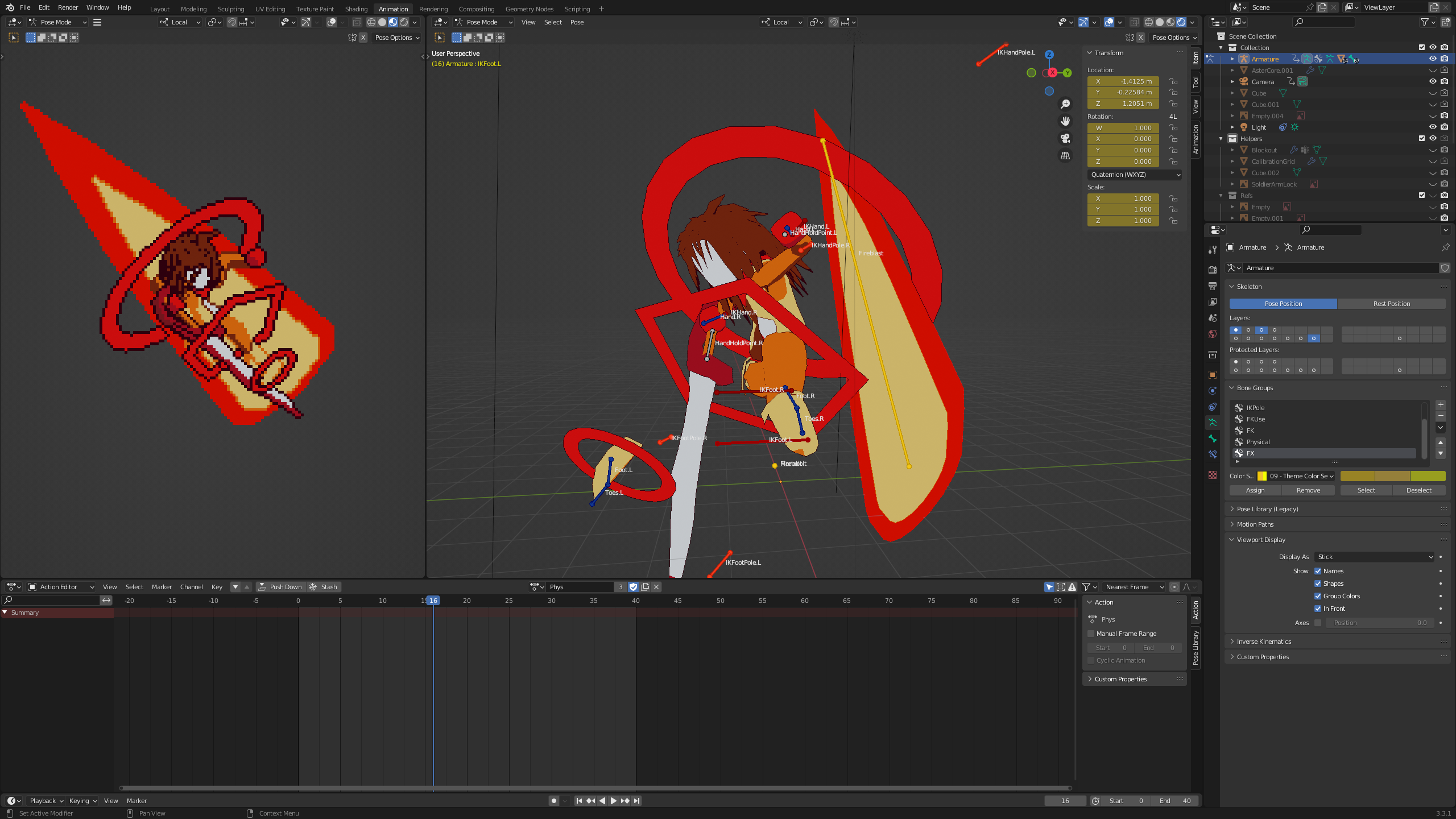
Task: Remove bone group with minus button
Action: 1441,416
